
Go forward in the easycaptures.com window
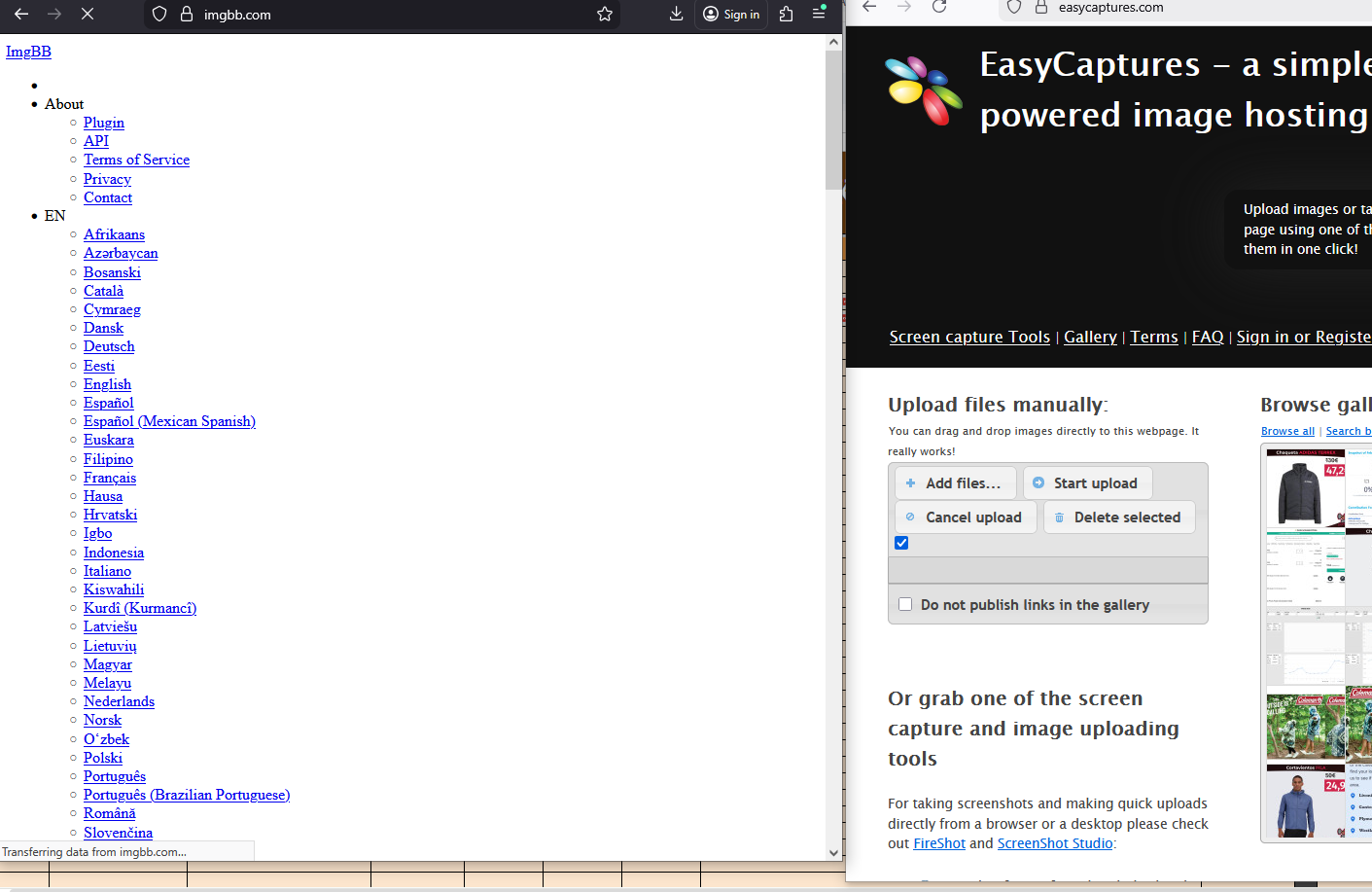tap(904, 7)
